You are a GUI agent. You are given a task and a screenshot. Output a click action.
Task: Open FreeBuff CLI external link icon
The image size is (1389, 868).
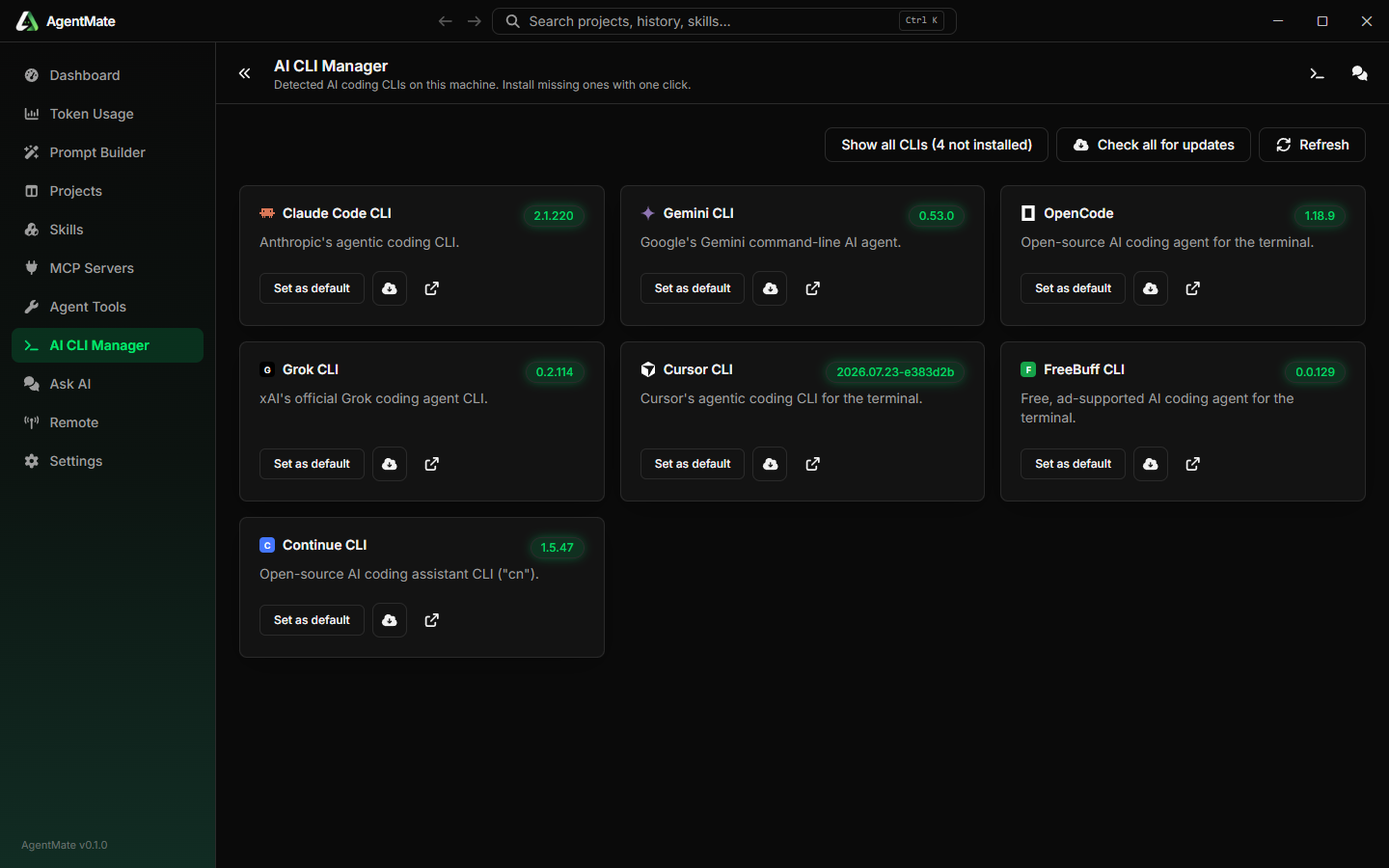(1193, 464)
